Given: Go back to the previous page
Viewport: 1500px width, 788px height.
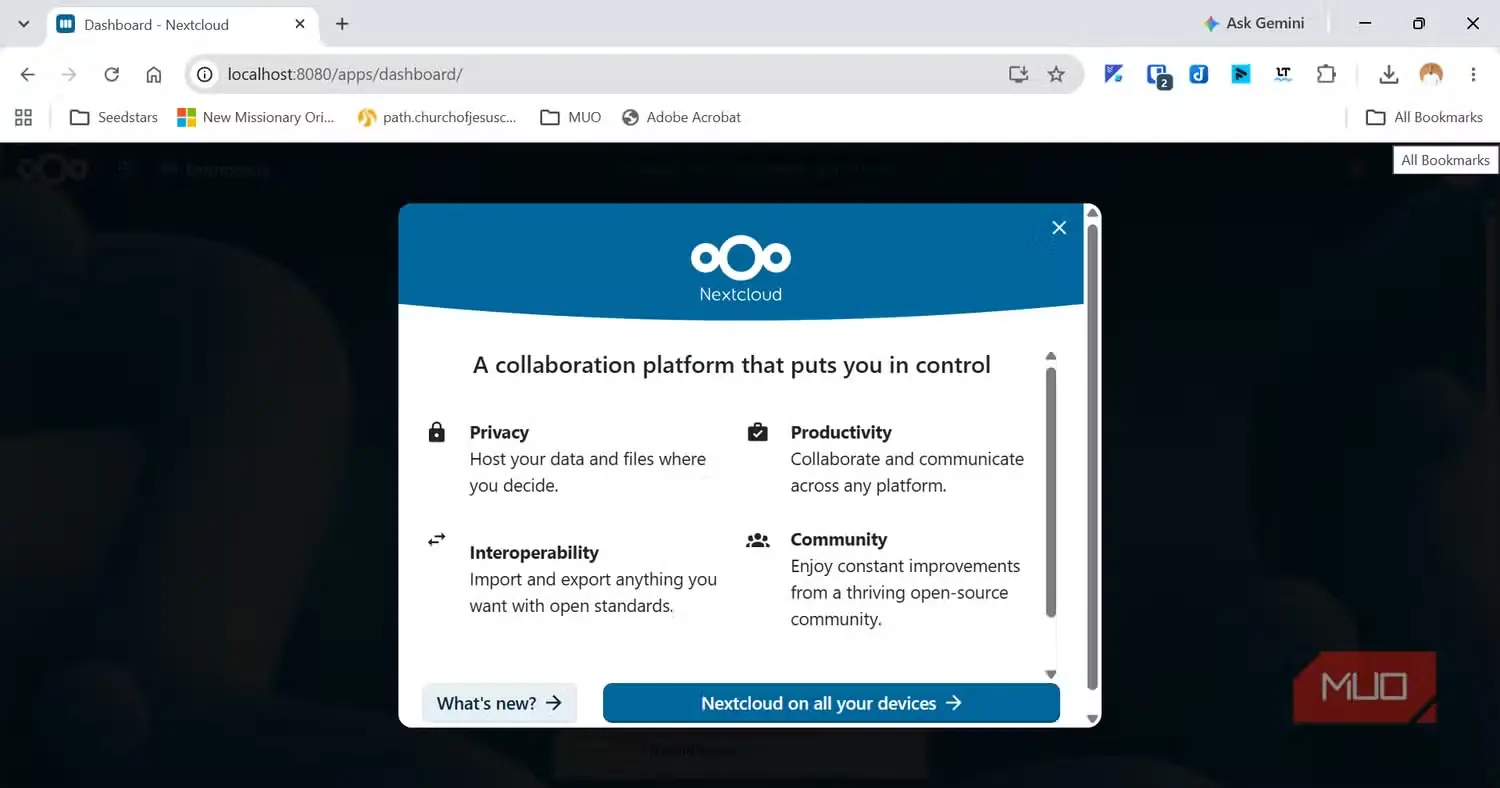Looking at the screenshot, I should [x=28, y=74].
